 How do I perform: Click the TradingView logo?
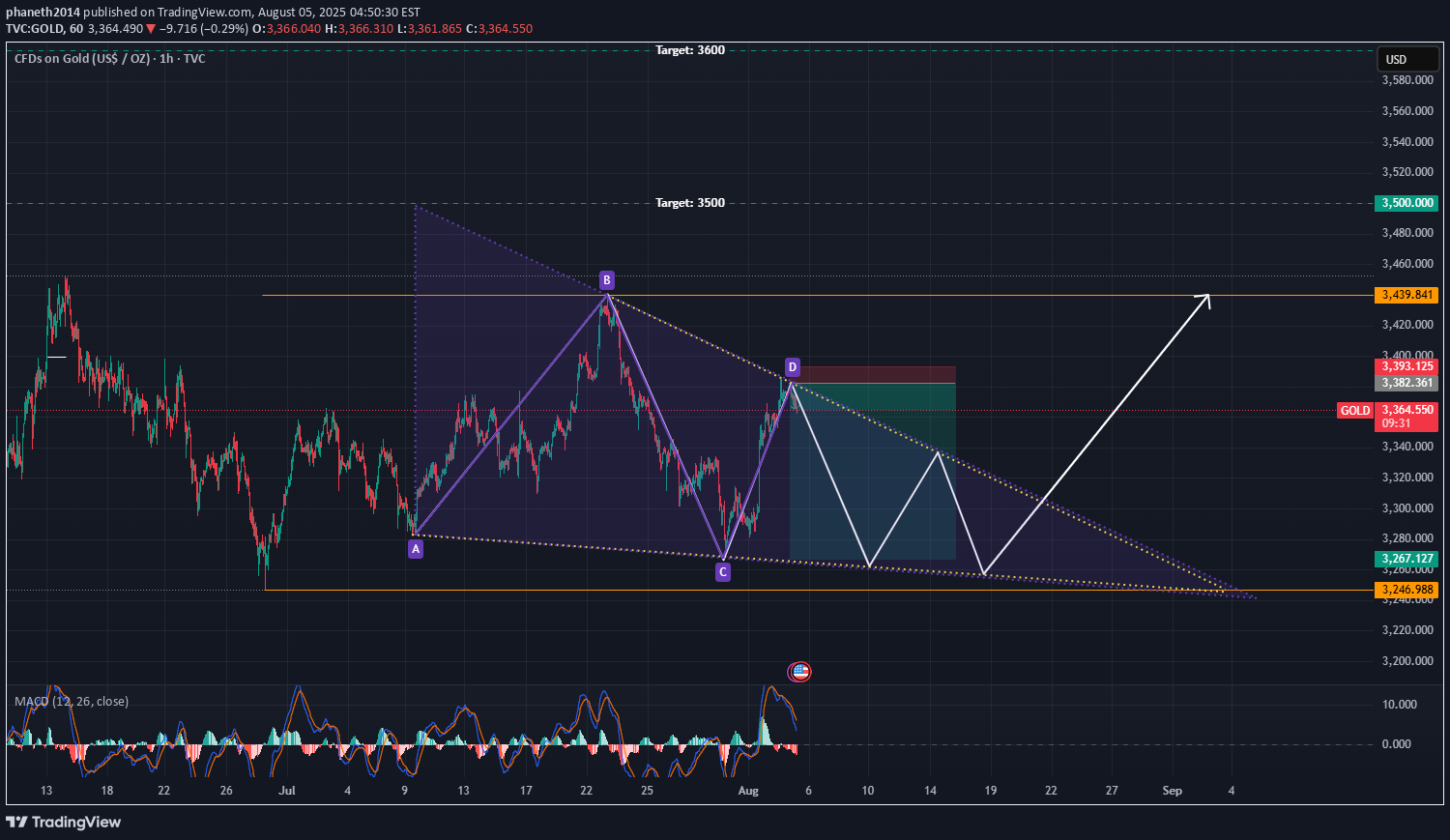point(64,822)
